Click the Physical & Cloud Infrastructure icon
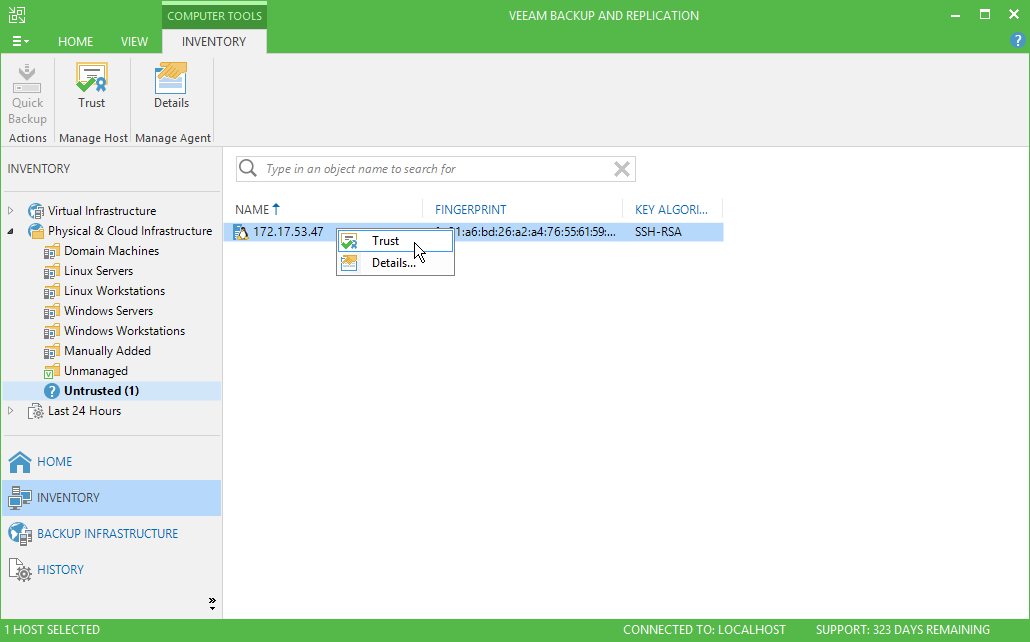The width and height of the screenshot is (1030, 642). coord(35,231)
